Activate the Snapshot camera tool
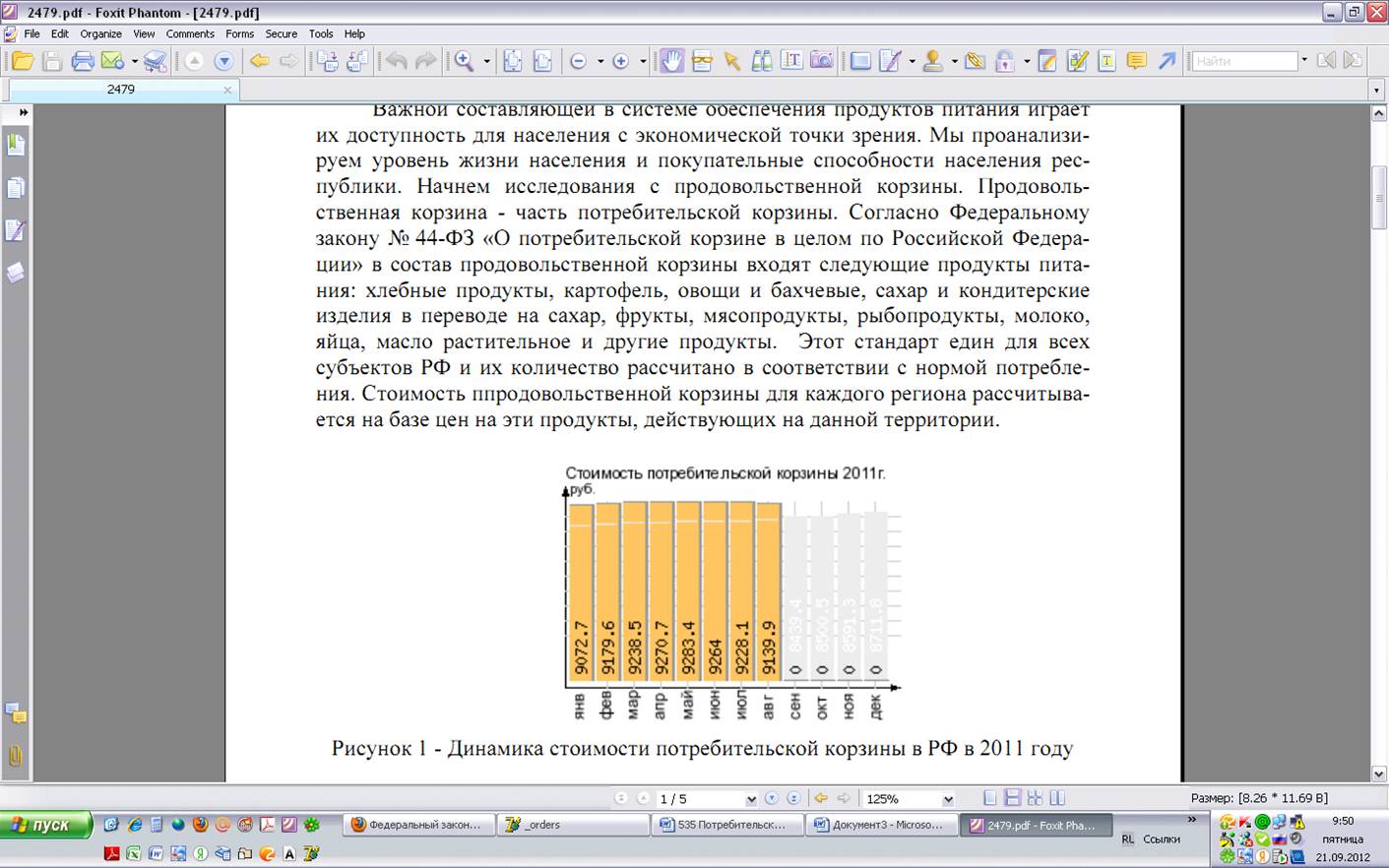 click(821, 61)
